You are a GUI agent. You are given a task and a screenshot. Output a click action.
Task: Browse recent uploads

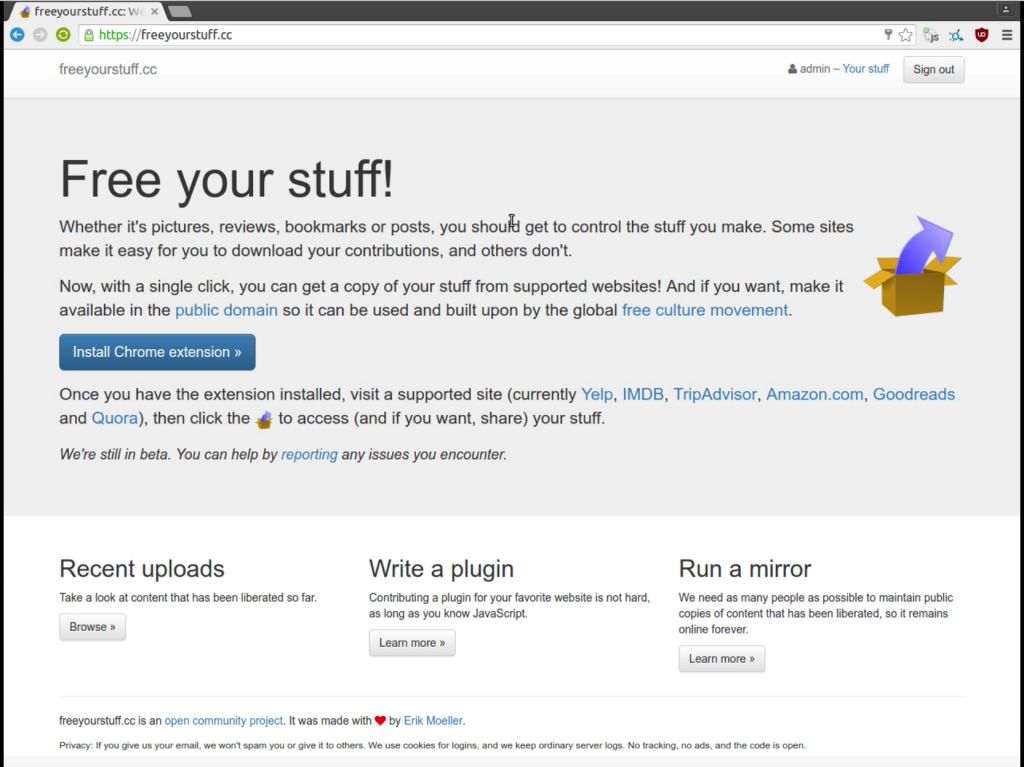click(x=92, y=627)
